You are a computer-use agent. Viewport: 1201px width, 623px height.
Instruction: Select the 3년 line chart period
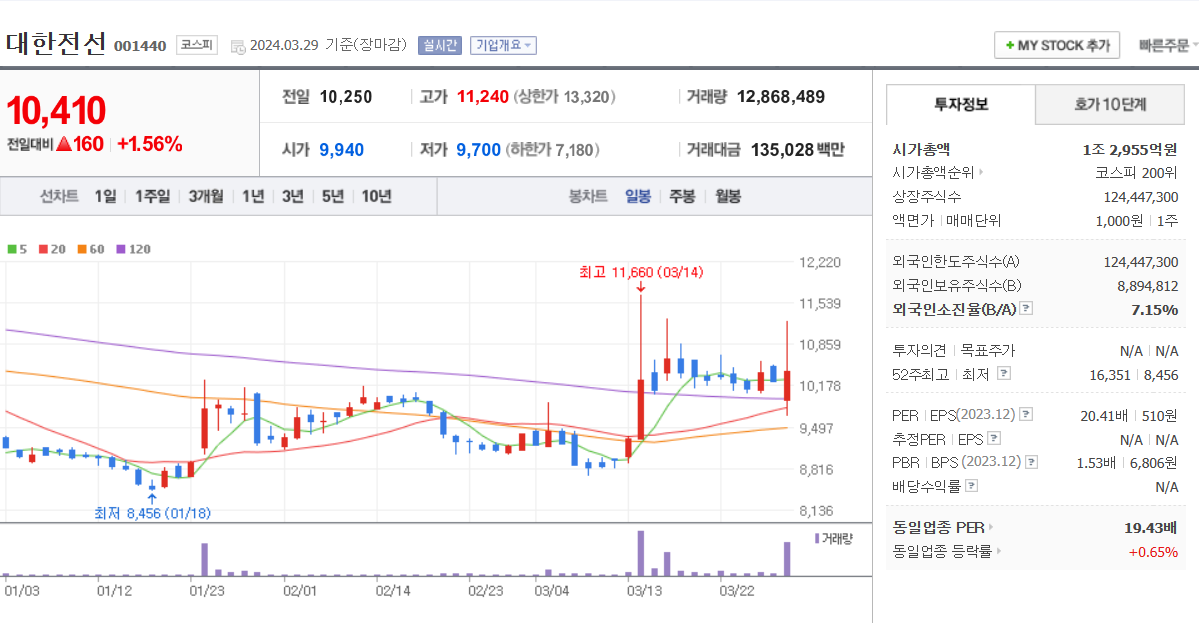click(292, 196)
